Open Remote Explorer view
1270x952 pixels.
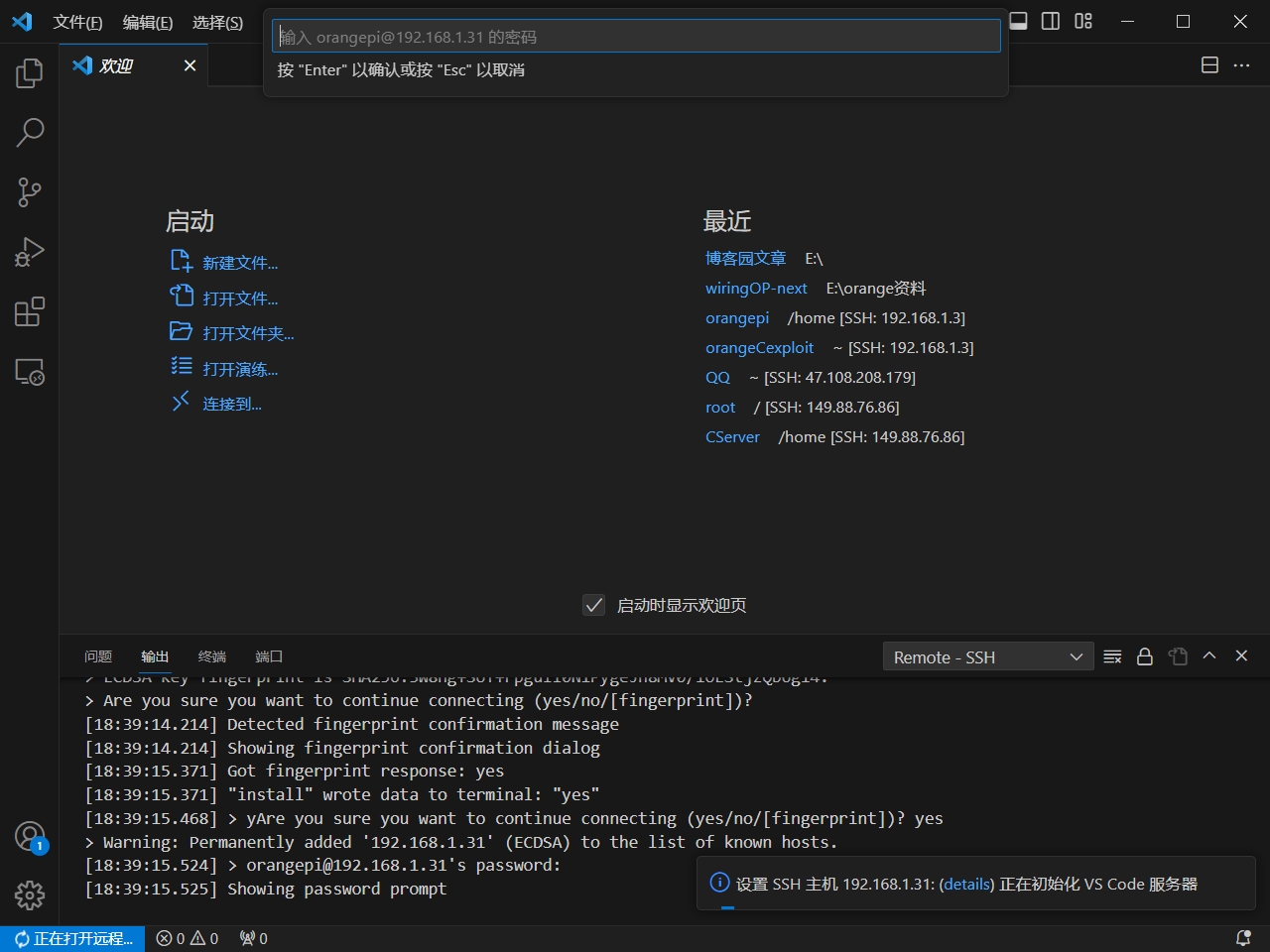pos(30,371)
